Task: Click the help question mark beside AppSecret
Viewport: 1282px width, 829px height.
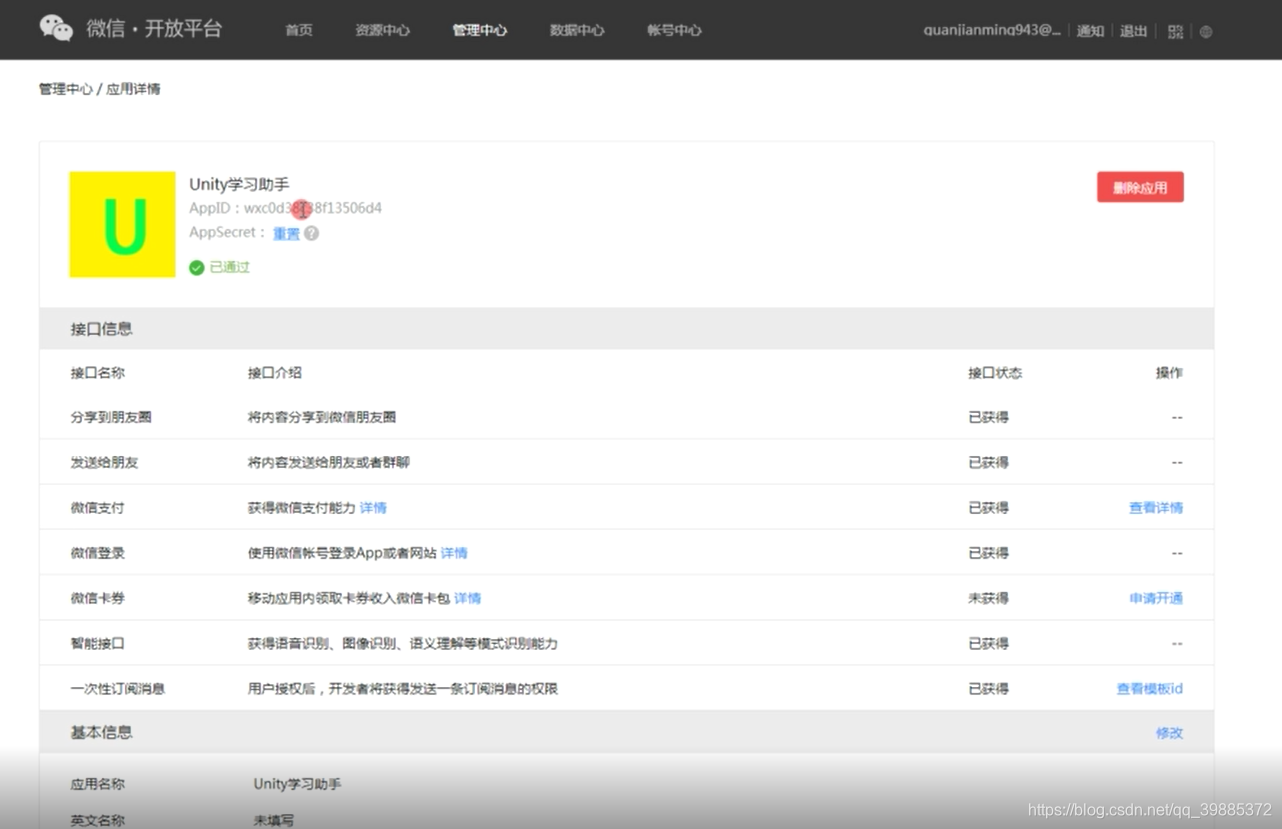Action: 312,233
